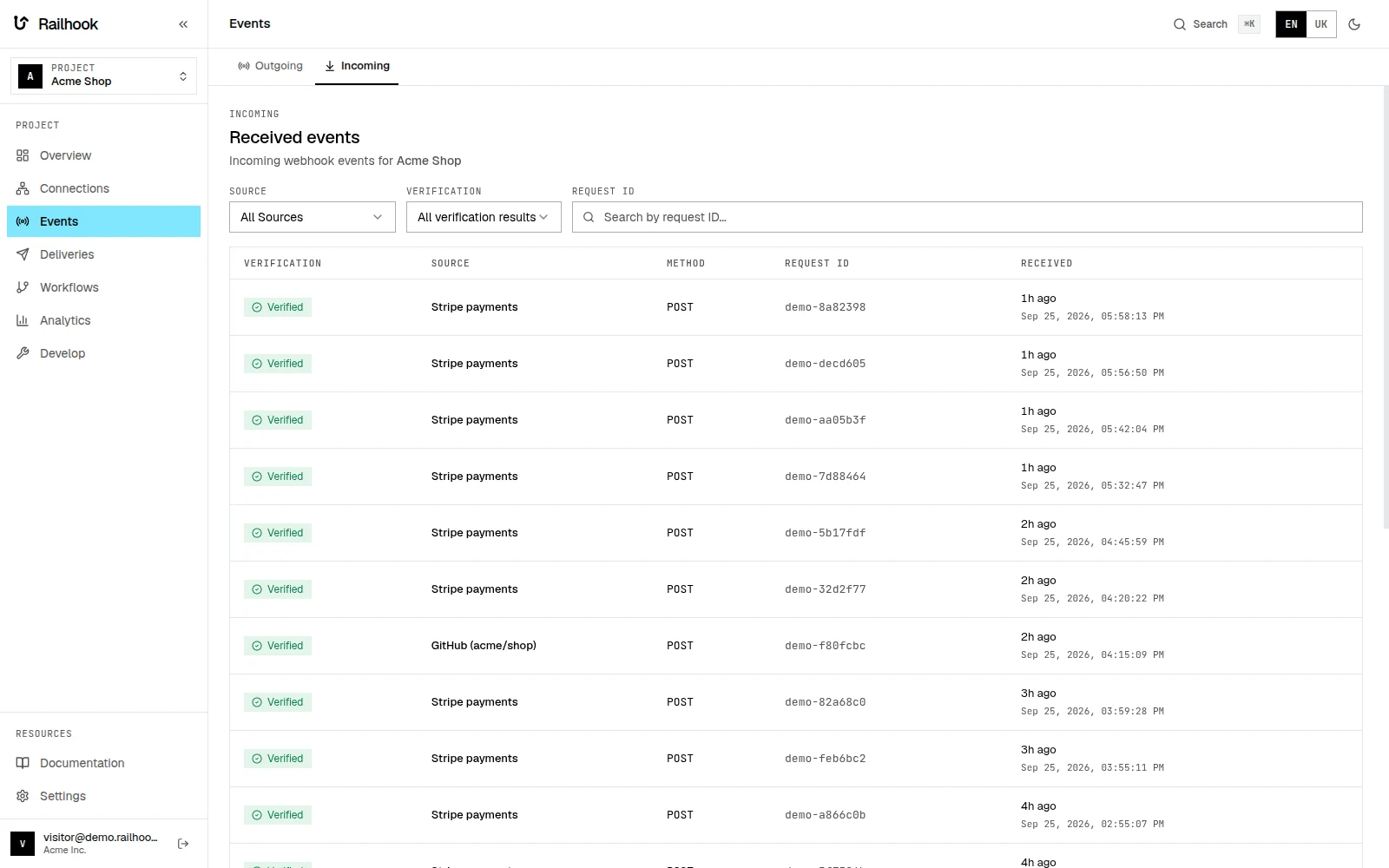Go to Deliveries in sidebar
1389x868 pixels.
103,254
